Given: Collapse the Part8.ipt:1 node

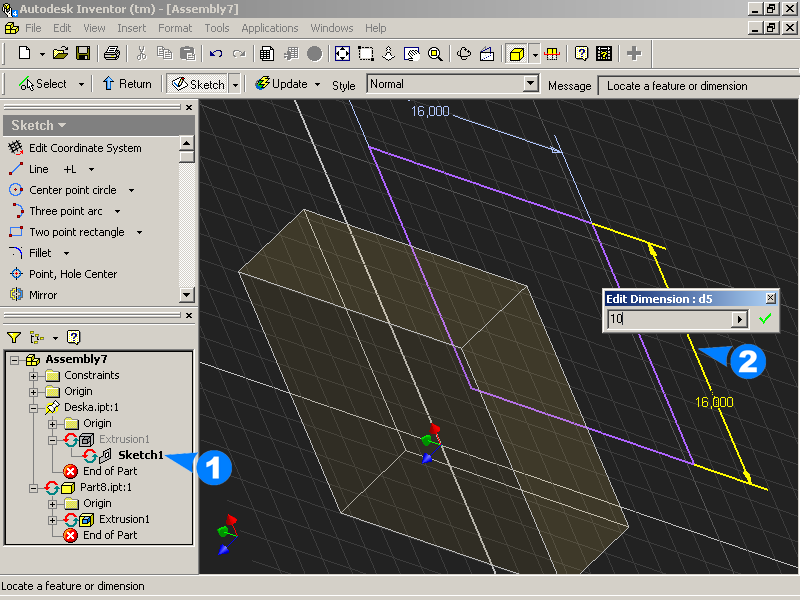Looking at the screenshot, I should click(x=34, y=488).
